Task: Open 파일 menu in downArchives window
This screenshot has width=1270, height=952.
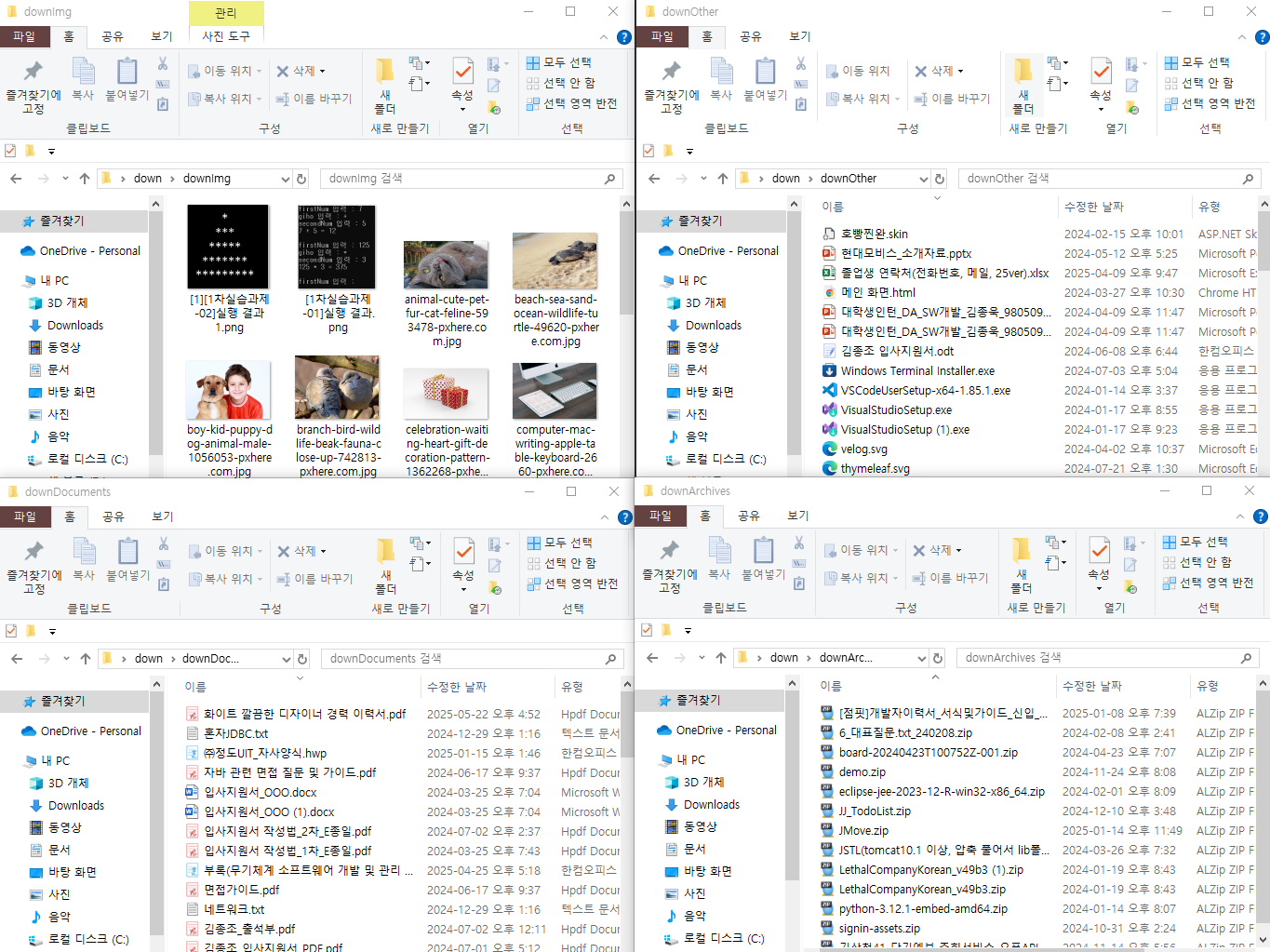Action: [660, 516]
